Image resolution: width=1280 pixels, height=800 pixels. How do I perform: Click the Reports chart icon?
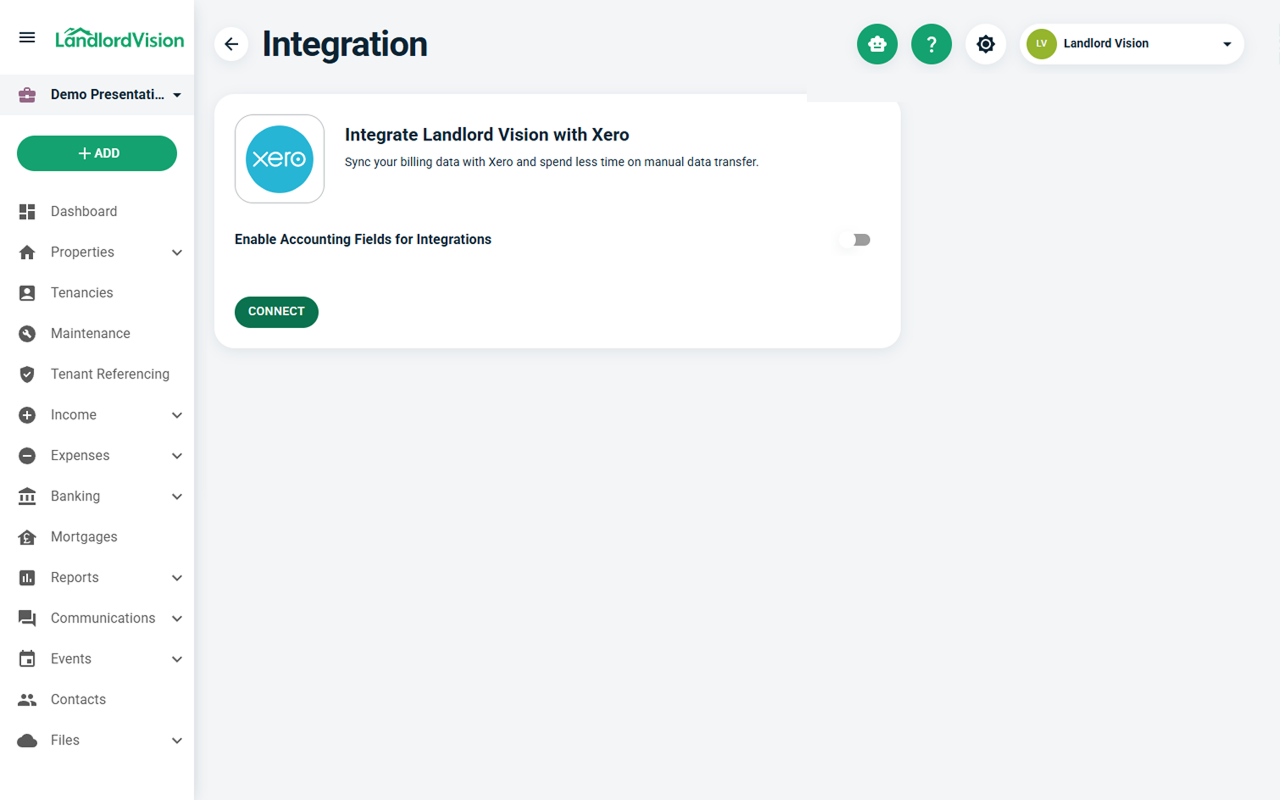[x=27, y=578]
